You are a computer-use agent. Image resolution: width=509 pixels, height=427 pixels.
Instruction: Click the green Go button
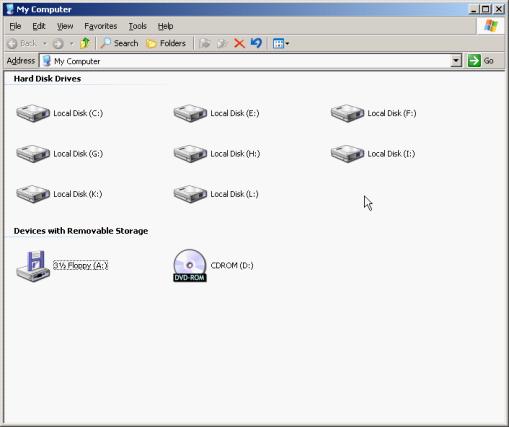click(480, 61)
